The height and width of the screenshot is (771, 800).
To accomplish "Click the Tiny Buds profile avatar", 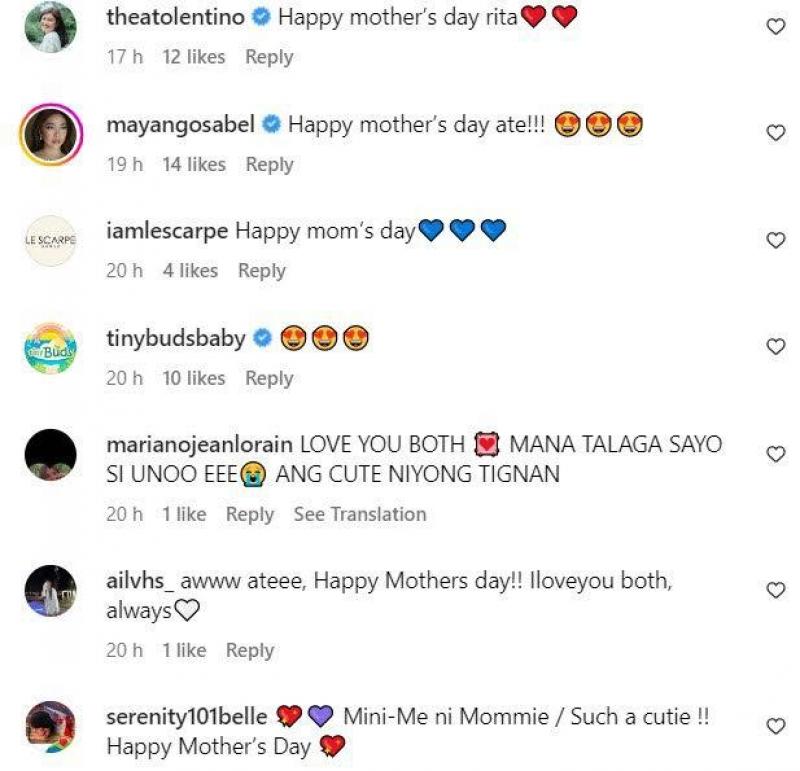I will pos(50,348).
